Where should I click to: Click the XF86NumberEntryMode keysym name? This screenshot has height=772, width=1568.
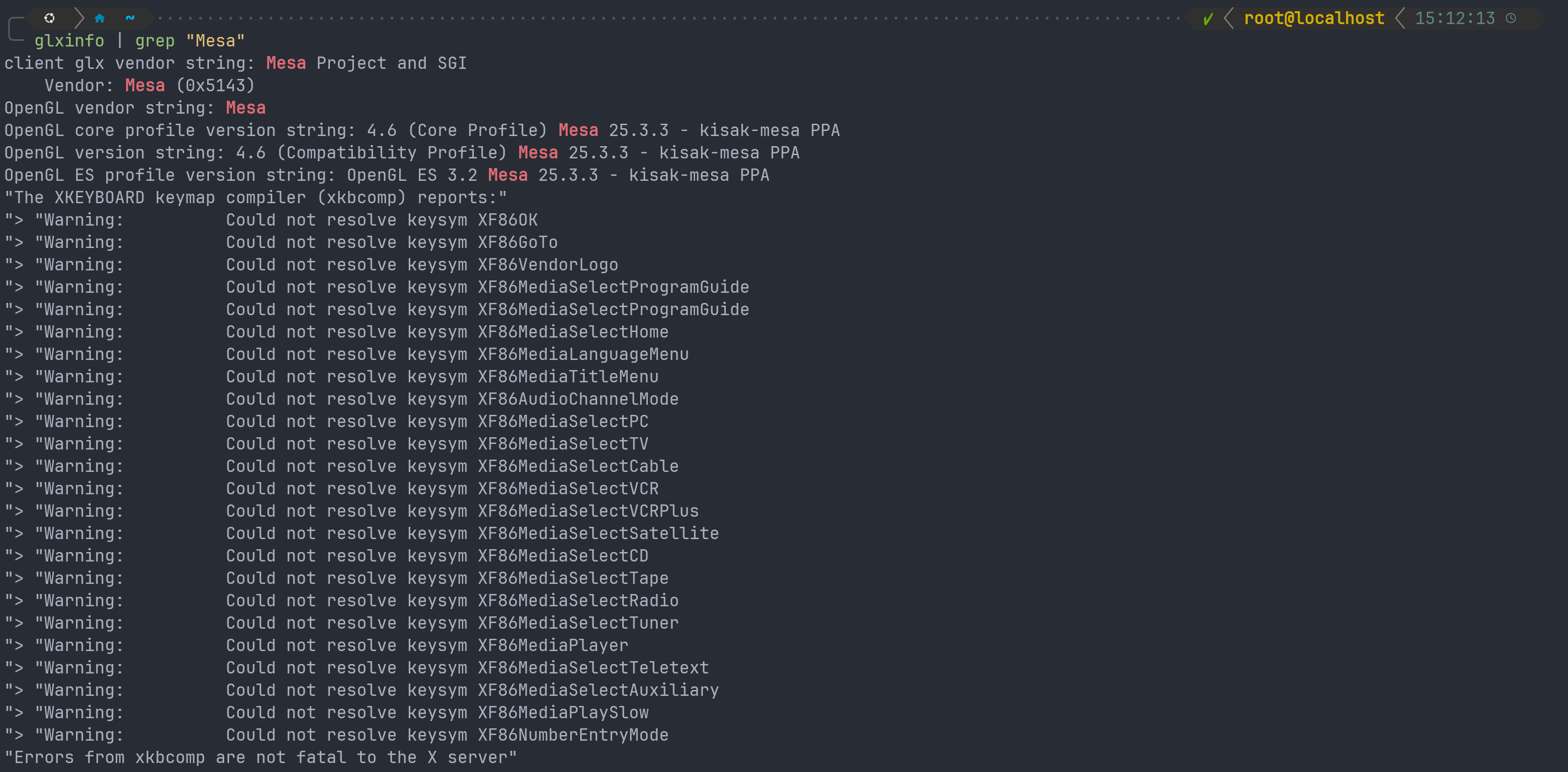tap(573, 735)
